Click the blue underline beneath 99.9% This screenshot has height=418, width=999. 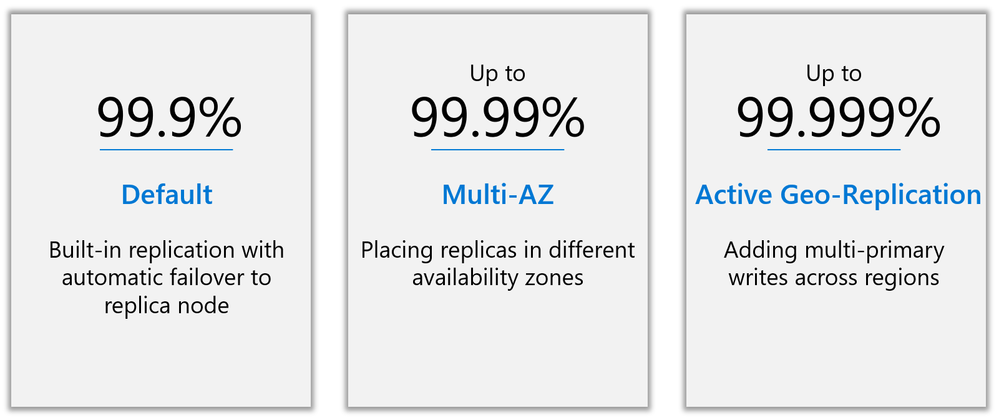[x=166, y=150]
